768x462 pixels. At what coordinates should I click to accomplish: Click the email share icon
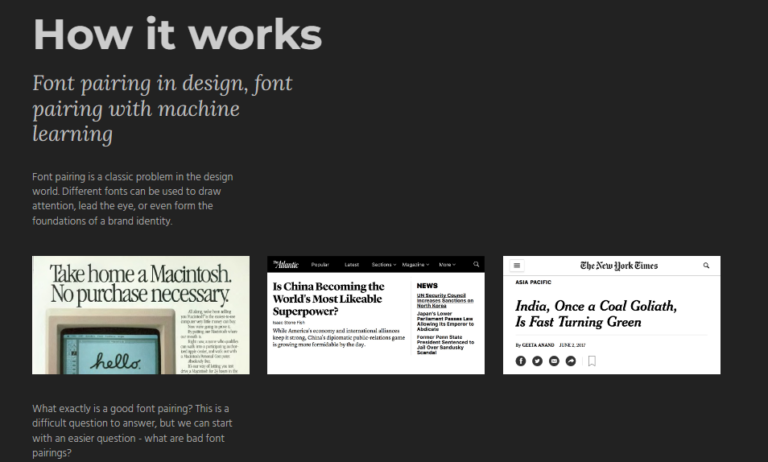[554, 361]
